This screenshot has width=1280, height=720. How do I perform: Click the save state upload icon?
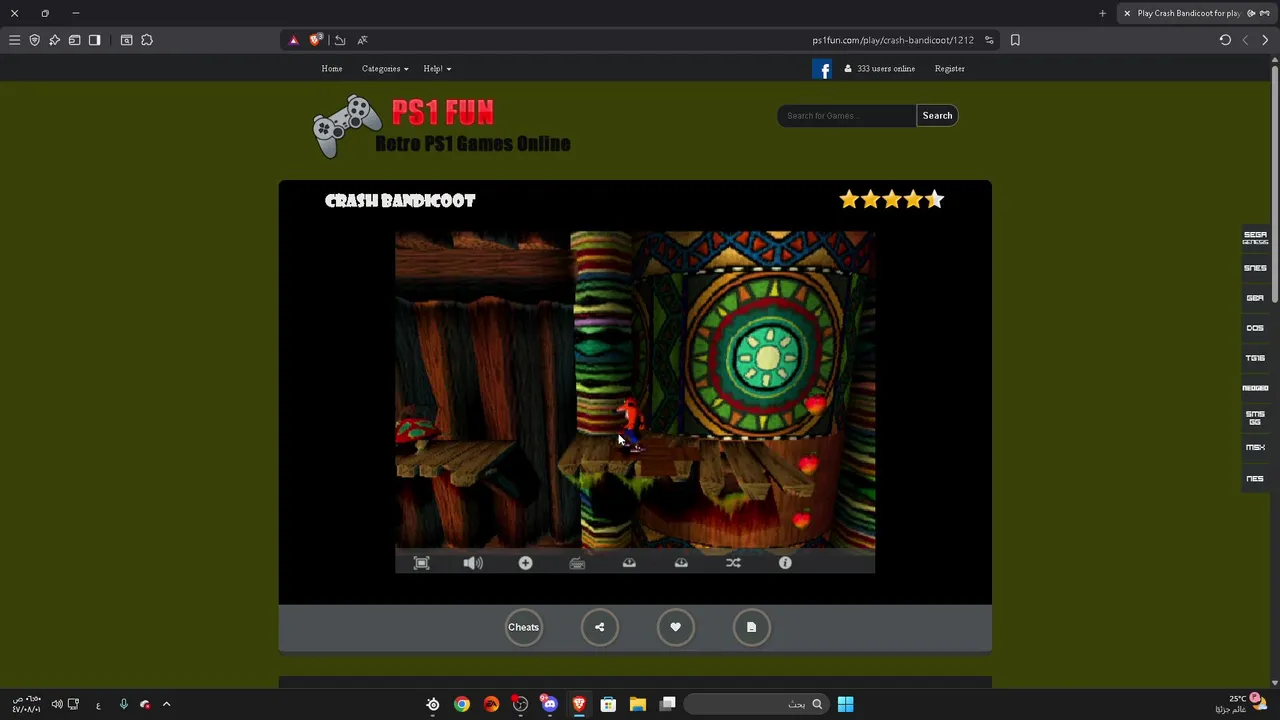629,563
